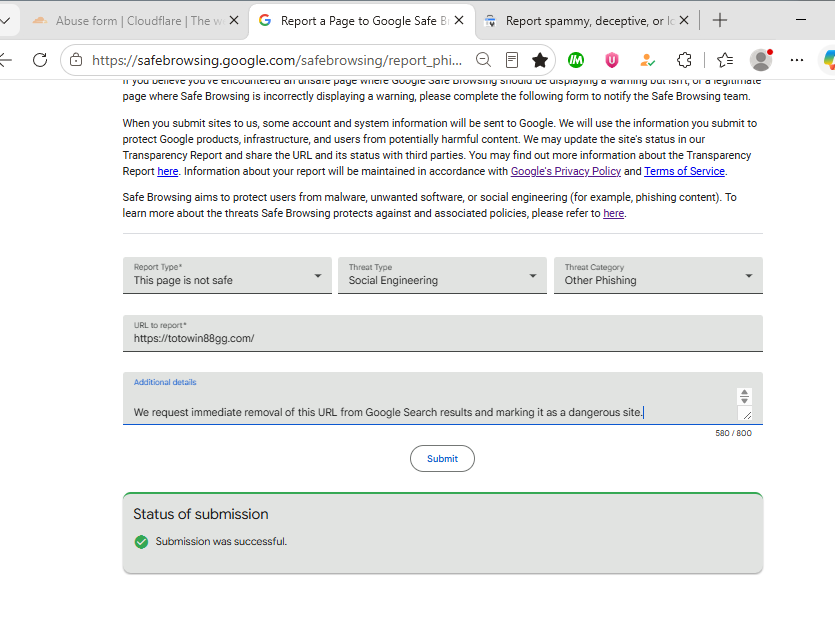This screenshot has height=618, width=835.
Task: Minimize the browser window
Action: click(800, 20)
